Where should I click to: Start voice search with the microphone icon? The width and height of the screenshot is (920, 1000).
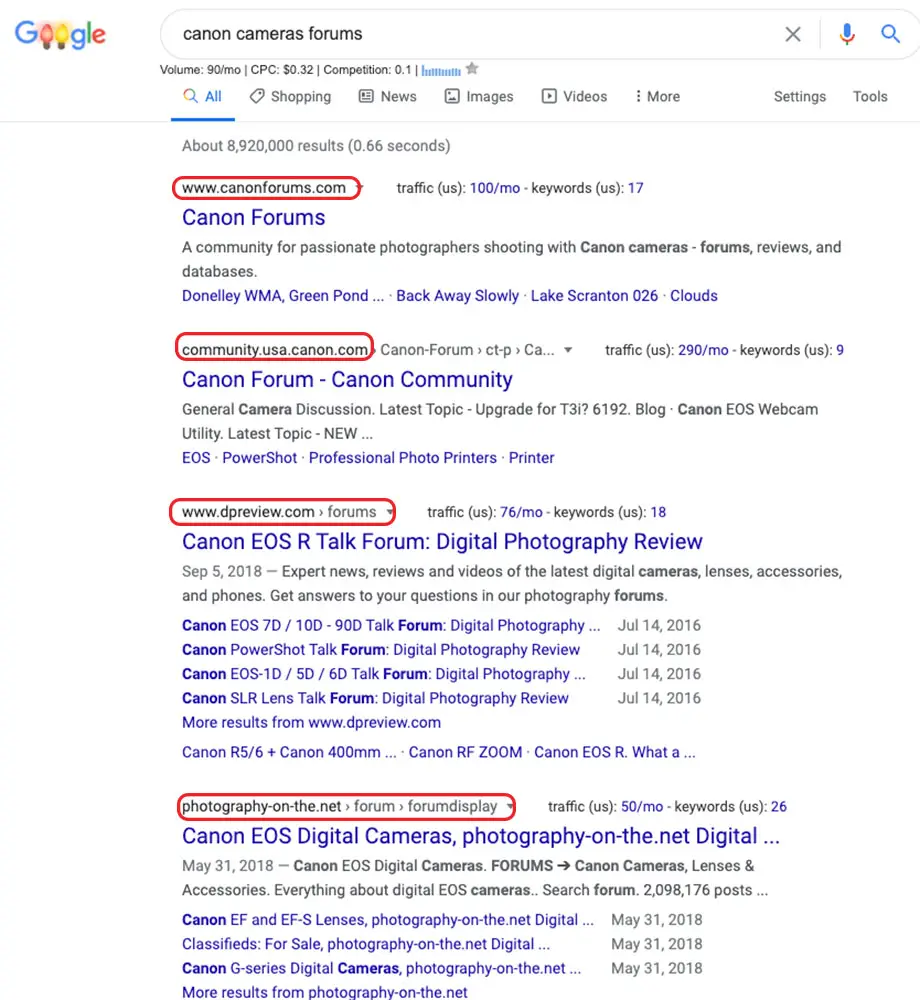[847, 34]
